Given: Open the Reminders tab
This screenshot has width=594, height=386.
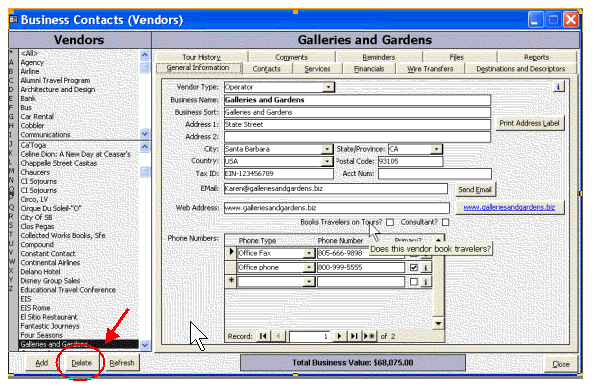Looking at the screenshot, I should click(x=379, y=57).
